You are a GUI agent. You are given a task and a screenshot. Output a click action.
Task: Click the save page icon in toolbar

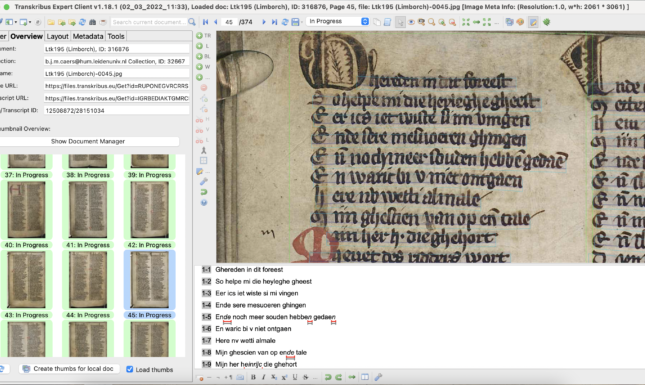pos(295,22)
